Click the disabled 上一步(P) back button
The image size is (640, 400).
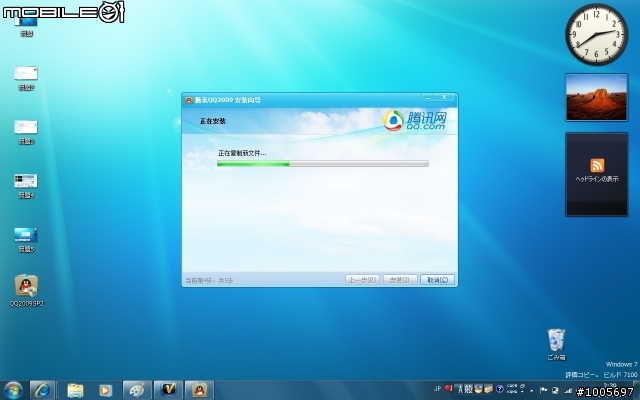tap(362, 280)
